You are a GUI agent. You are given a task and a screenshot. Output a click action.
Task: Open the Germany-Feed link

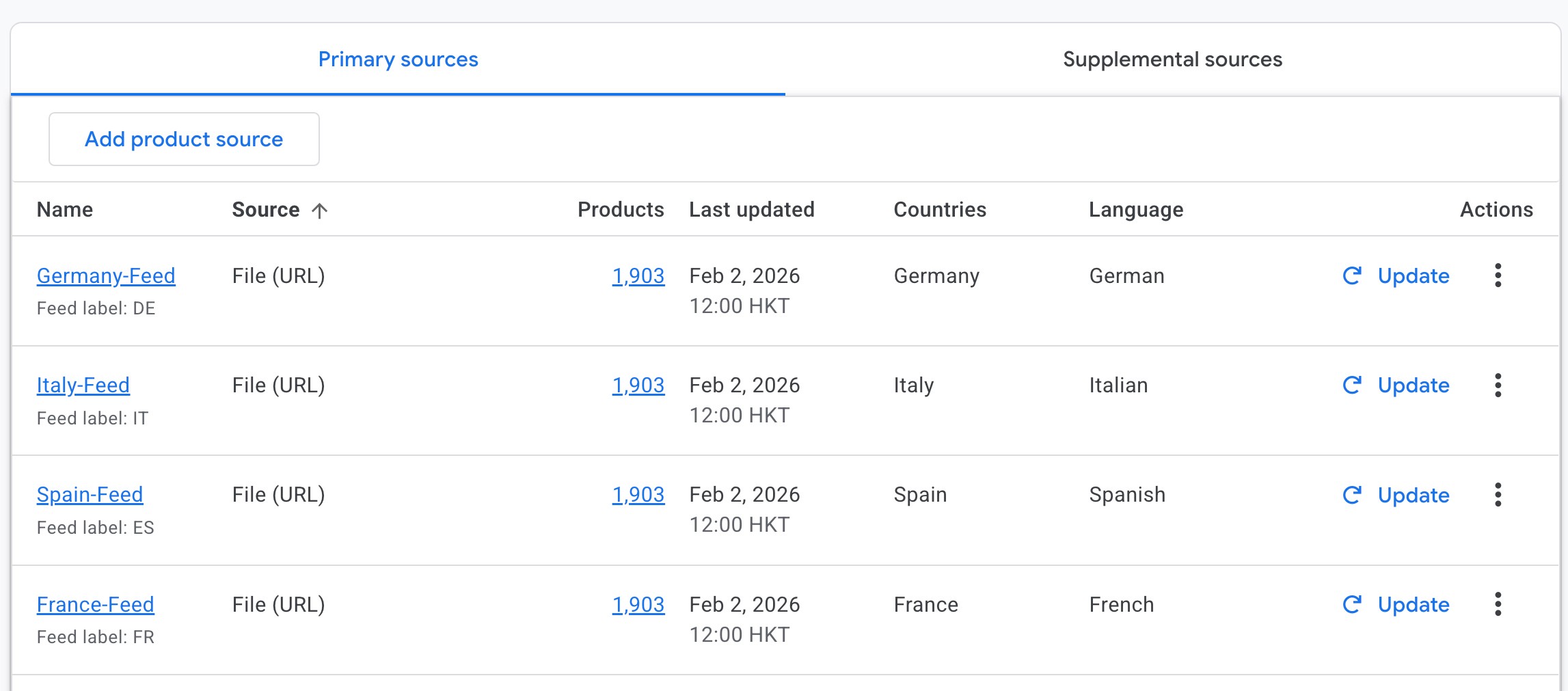coord(106,276)
